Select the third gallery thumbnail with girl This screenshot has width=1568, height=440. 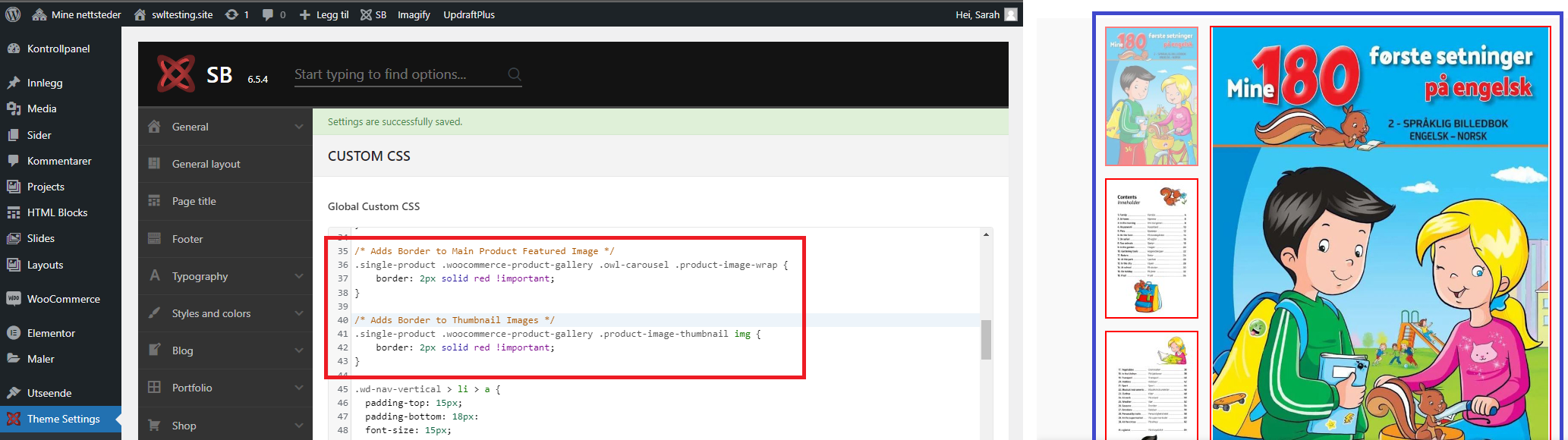(1151, 385)
